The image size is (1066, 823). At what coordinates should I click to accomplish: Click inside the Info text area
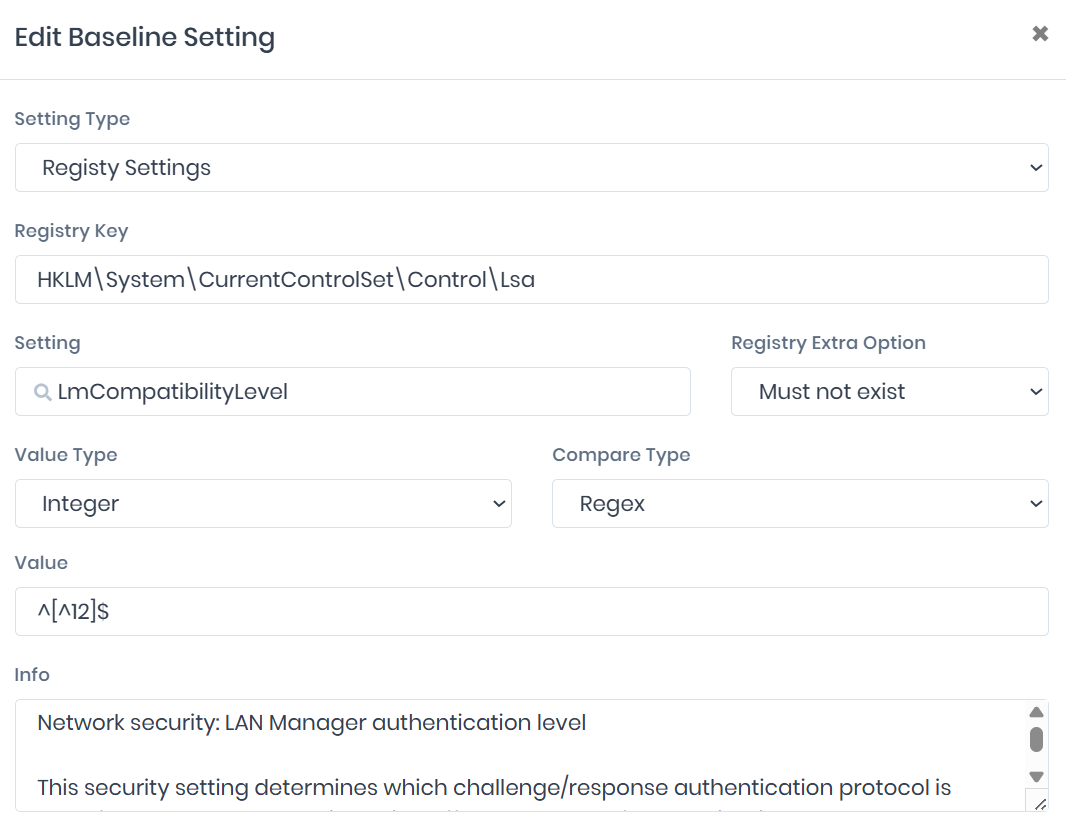click(x=500, y=755)
